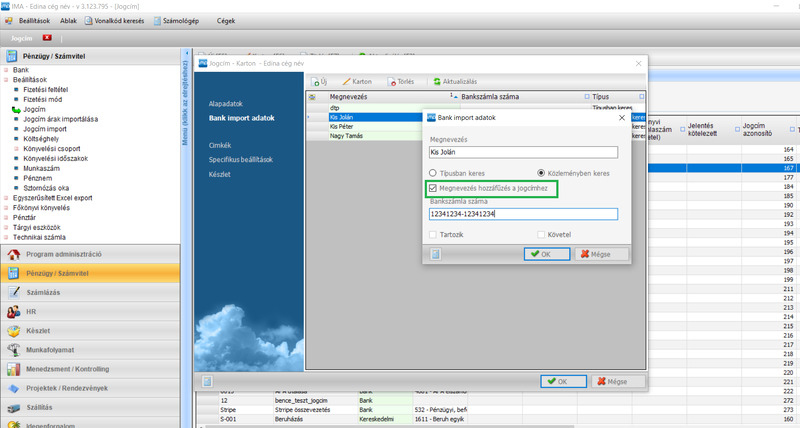Expand the Bank tree node
The width and height of the screenshot is (800, 428).
click(7, 71)
